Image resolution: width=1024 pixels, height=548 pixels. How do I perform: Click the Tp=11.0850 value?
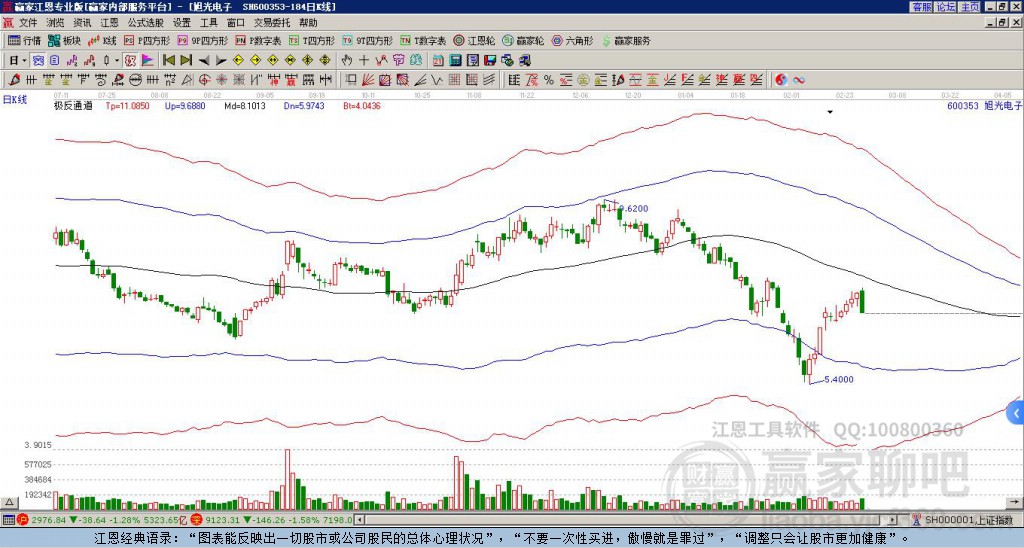[127, 106]
